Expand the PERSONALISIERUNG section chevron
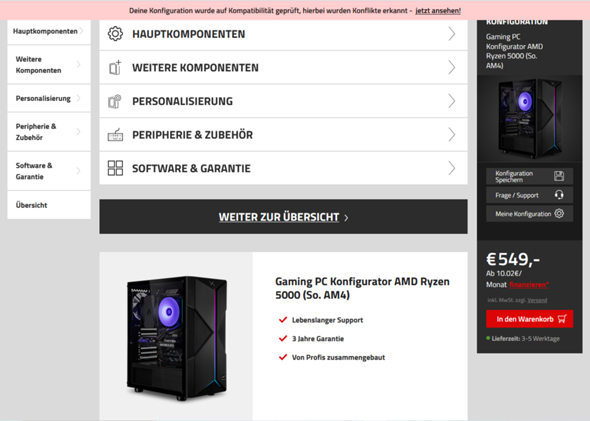 (452, 101)
